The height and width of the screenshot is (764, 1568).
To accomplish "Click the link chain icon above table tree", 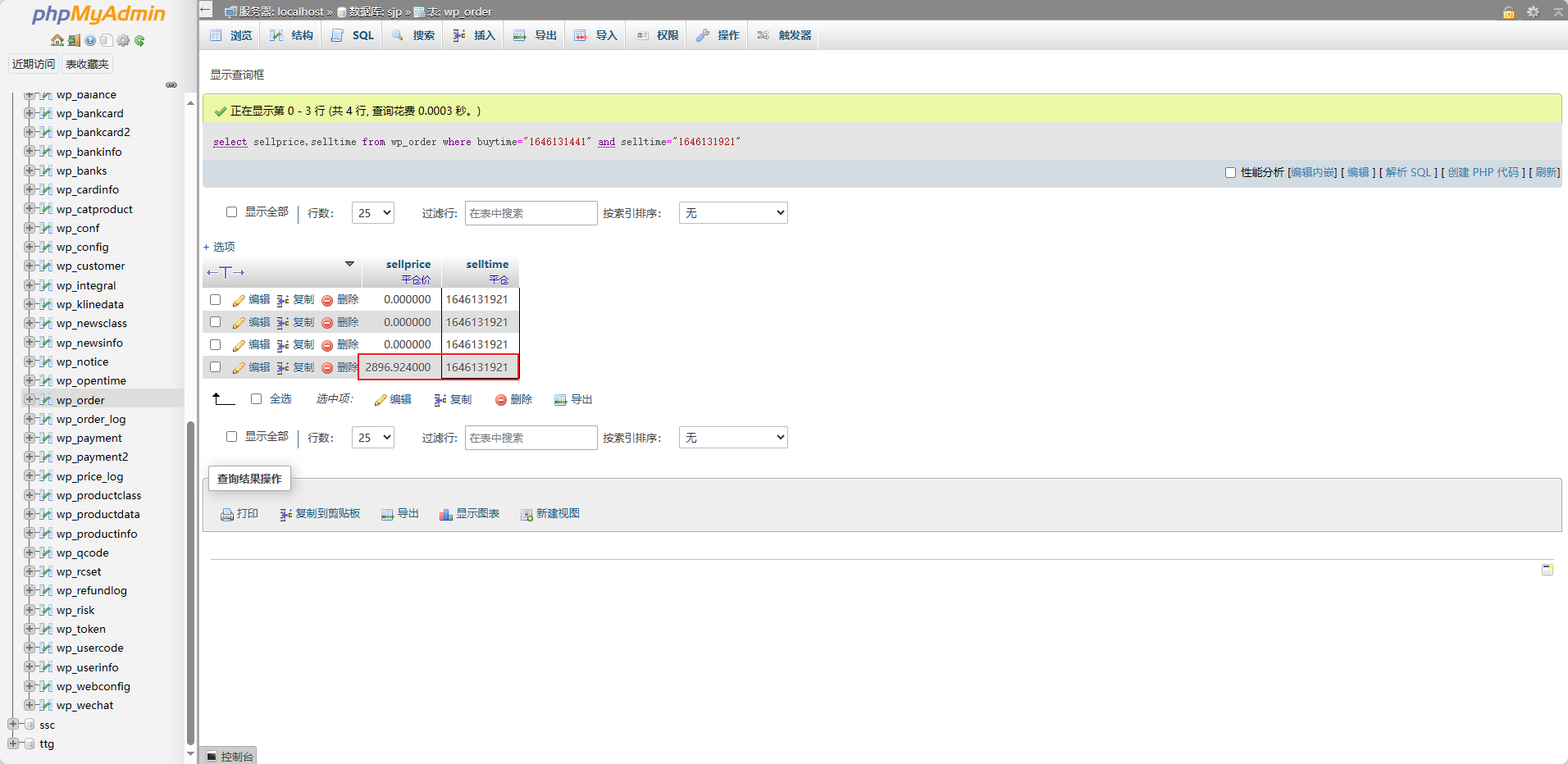I will (171, 84).
